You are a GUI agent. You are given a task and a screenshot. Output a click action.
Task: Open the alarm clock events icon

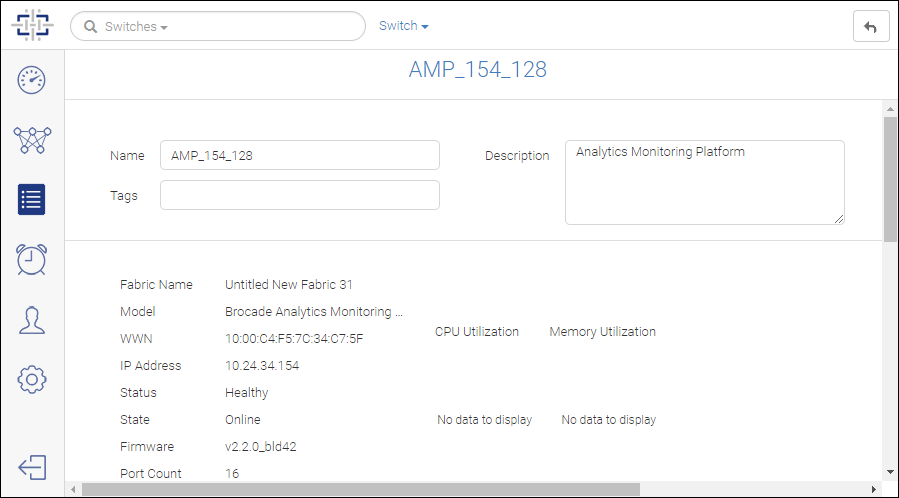point(32,260)
